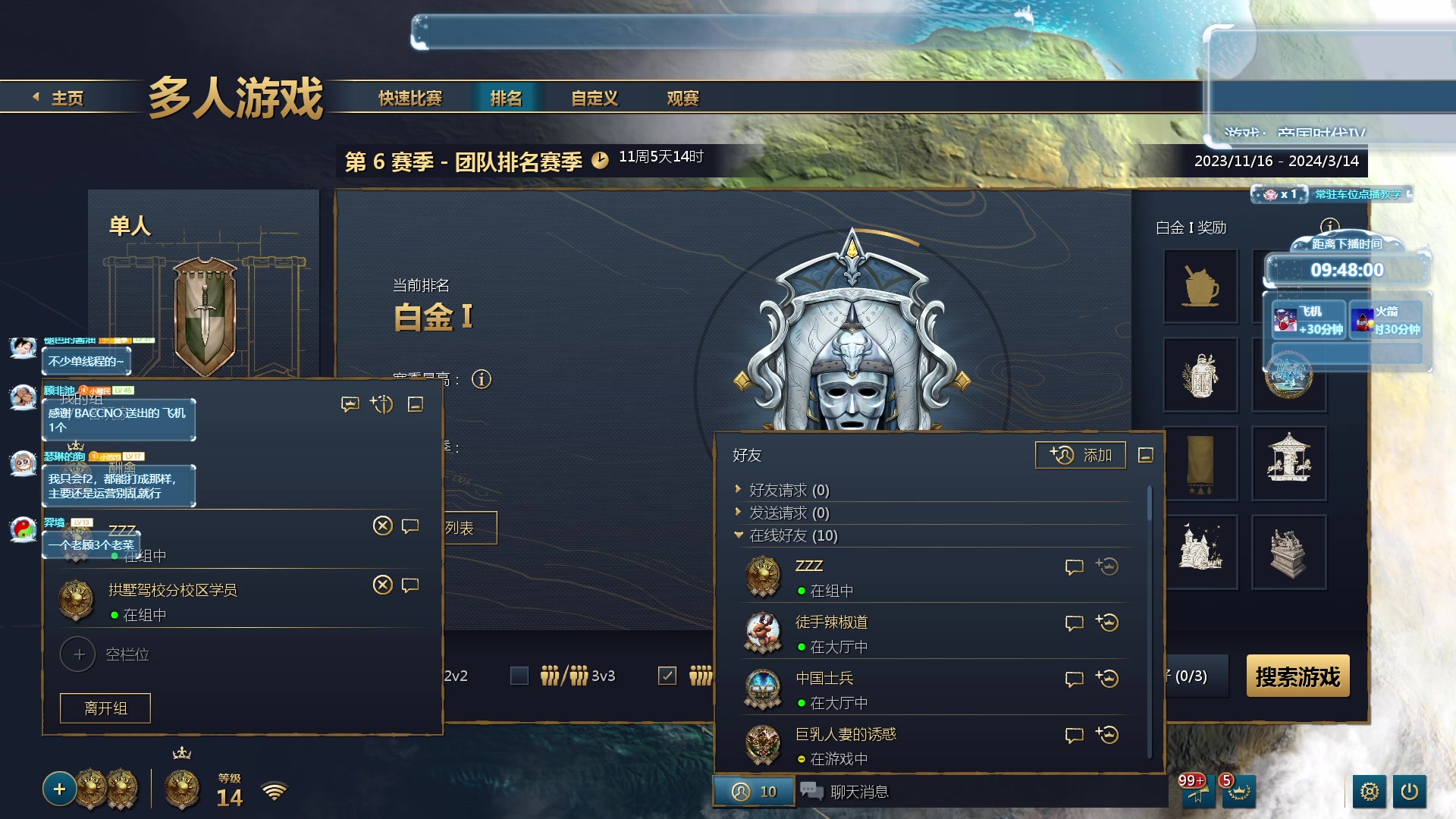Open the 观赛 tab

click(x=682, y=99)
